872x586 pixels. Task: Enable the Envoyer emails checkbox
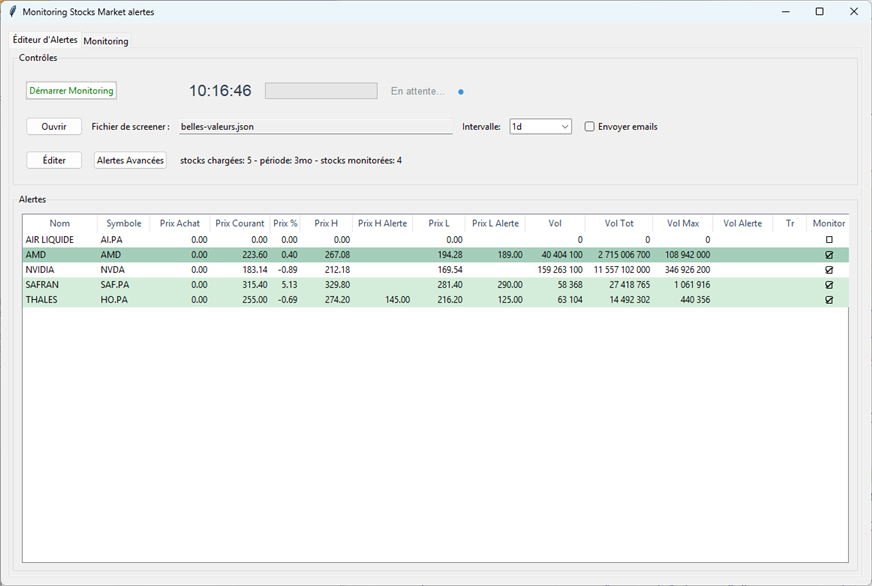click(590, 127)
